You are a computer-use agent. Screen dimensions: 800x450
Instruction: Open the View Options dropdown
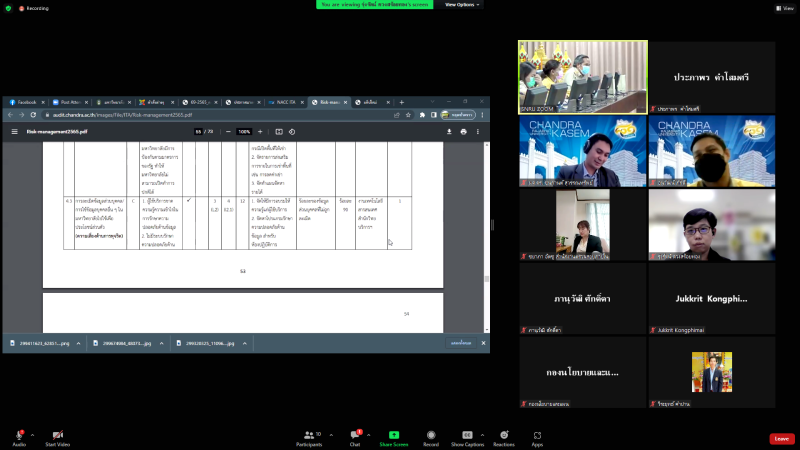click(x=461, y=4)
